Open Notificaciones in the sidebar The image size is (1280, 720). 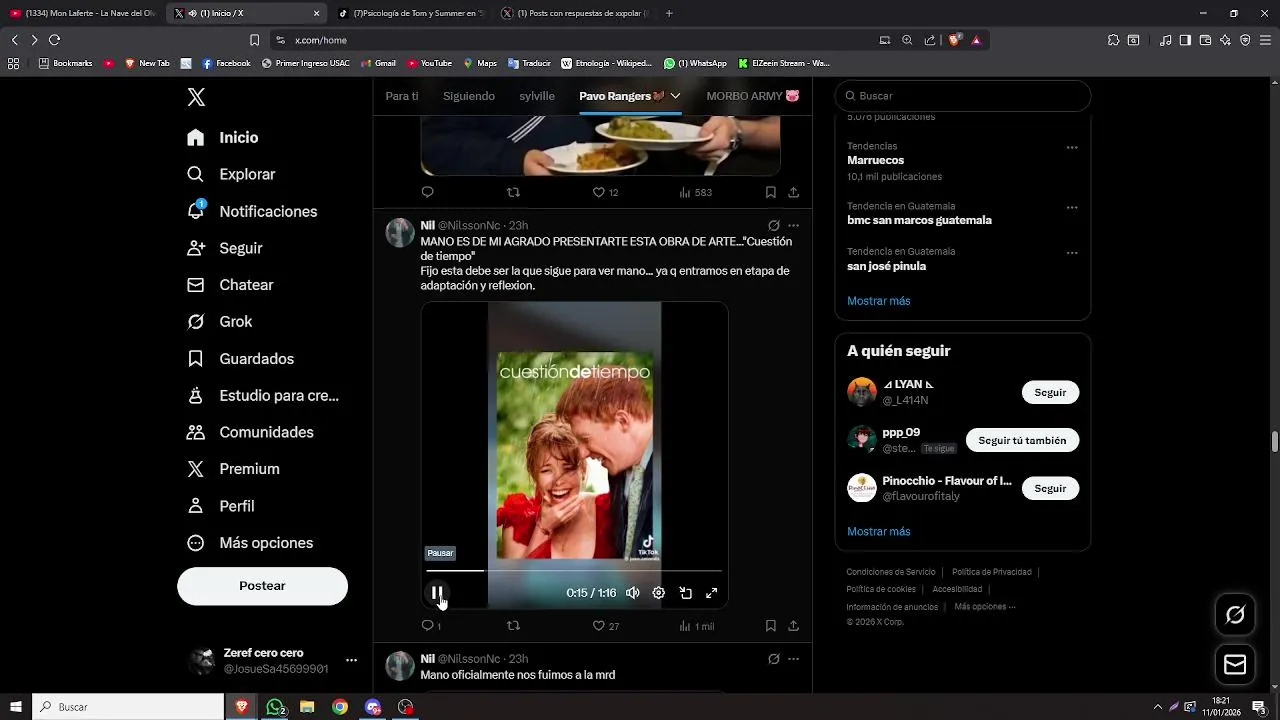pos(252,211)
